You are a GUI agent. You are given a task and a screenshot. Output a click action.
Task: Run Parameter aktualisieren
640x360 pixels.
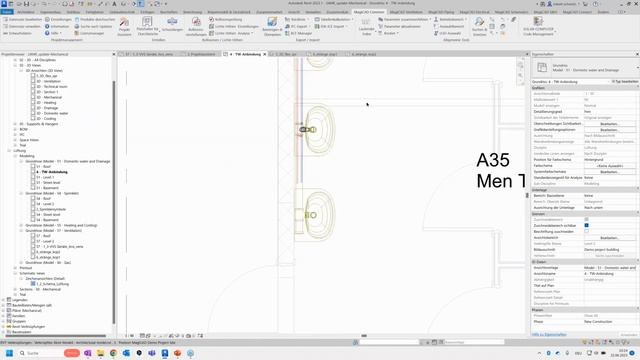(399, 26)
